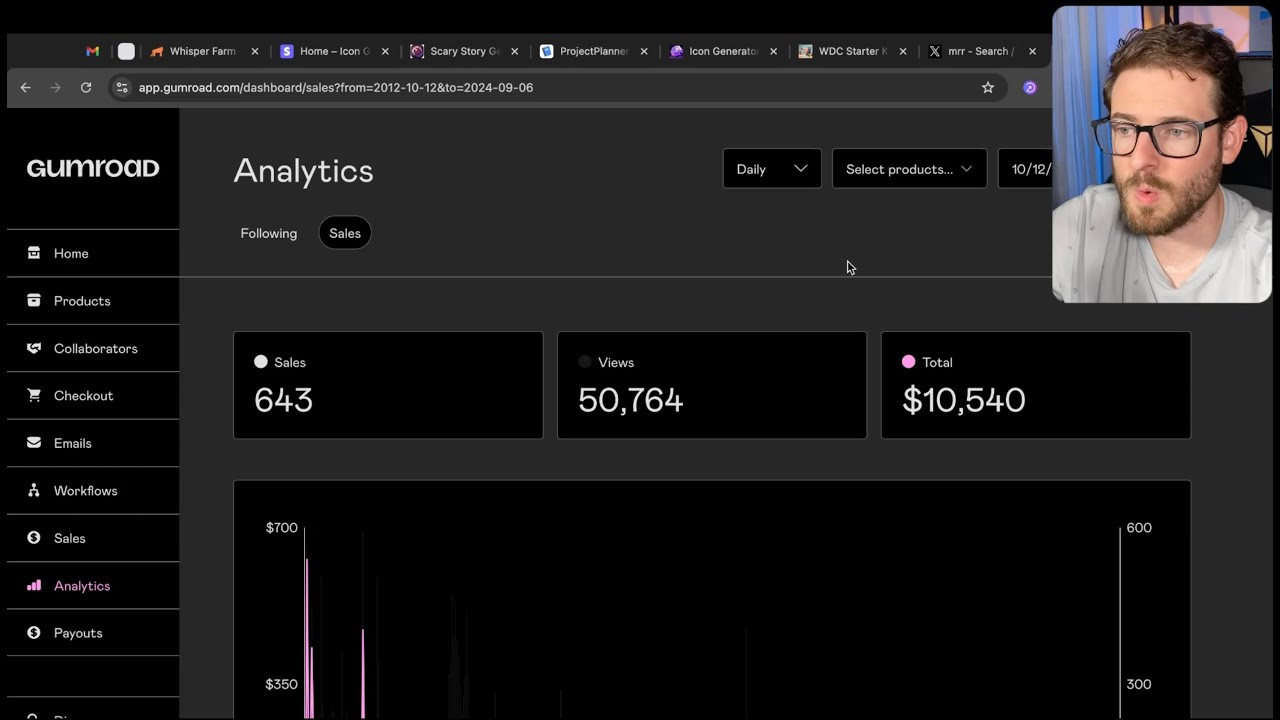Click the Views count 50,764
This screenshot has height=720, width=1280.
click(631, 400)
